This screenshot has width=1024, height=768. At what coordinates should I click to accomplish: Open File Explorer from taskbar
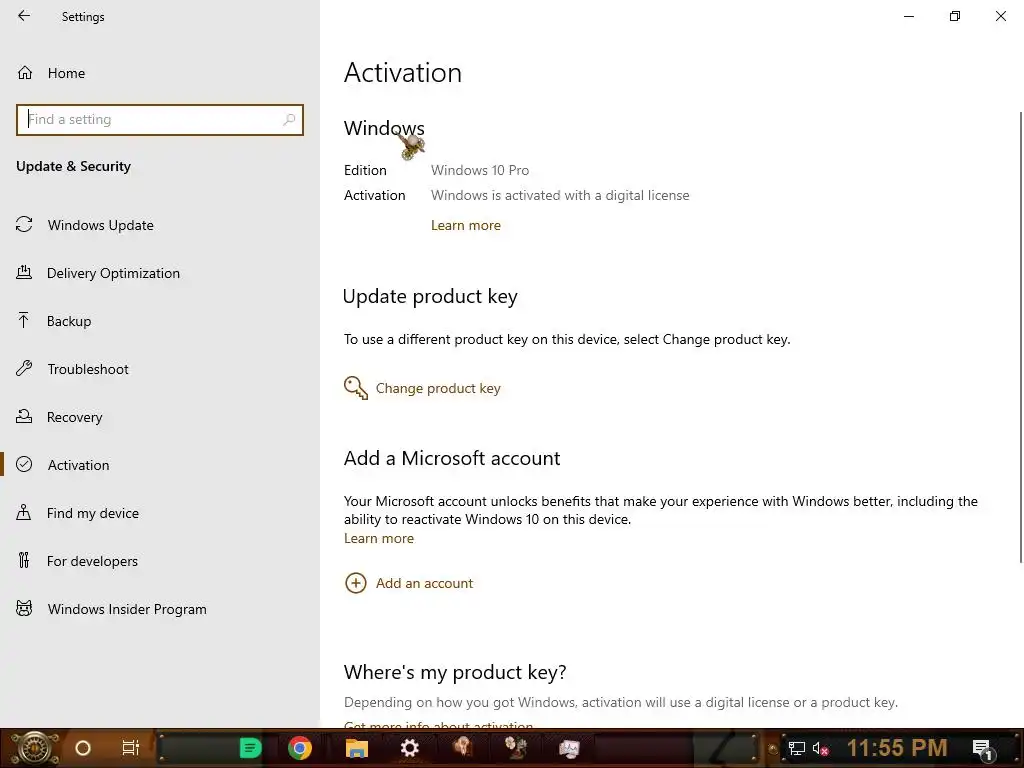[x=357, y=748]
